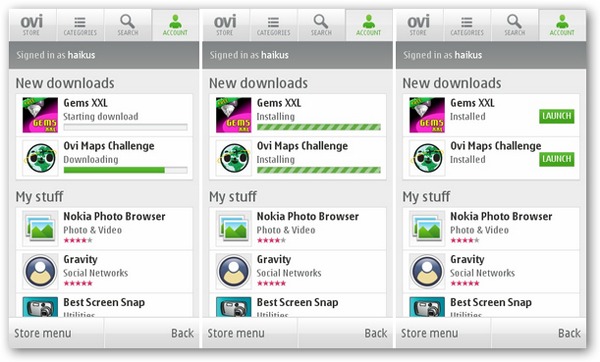Launch Ovi Maps Challenge in right screen
The image size is (600, 362).
(x=557, y=159)
